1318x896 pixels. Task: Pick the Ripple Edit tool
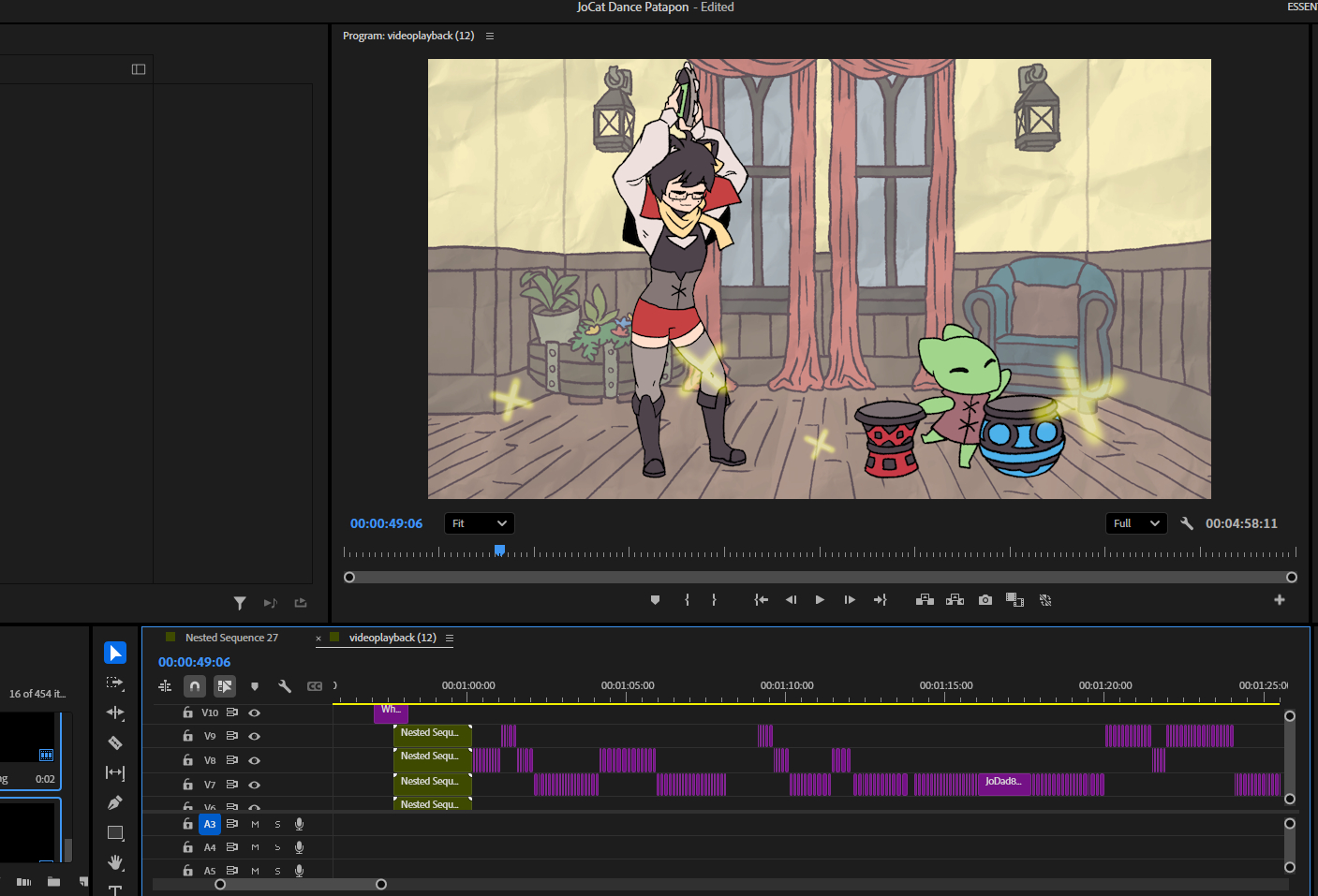click(x=115, y=712)
